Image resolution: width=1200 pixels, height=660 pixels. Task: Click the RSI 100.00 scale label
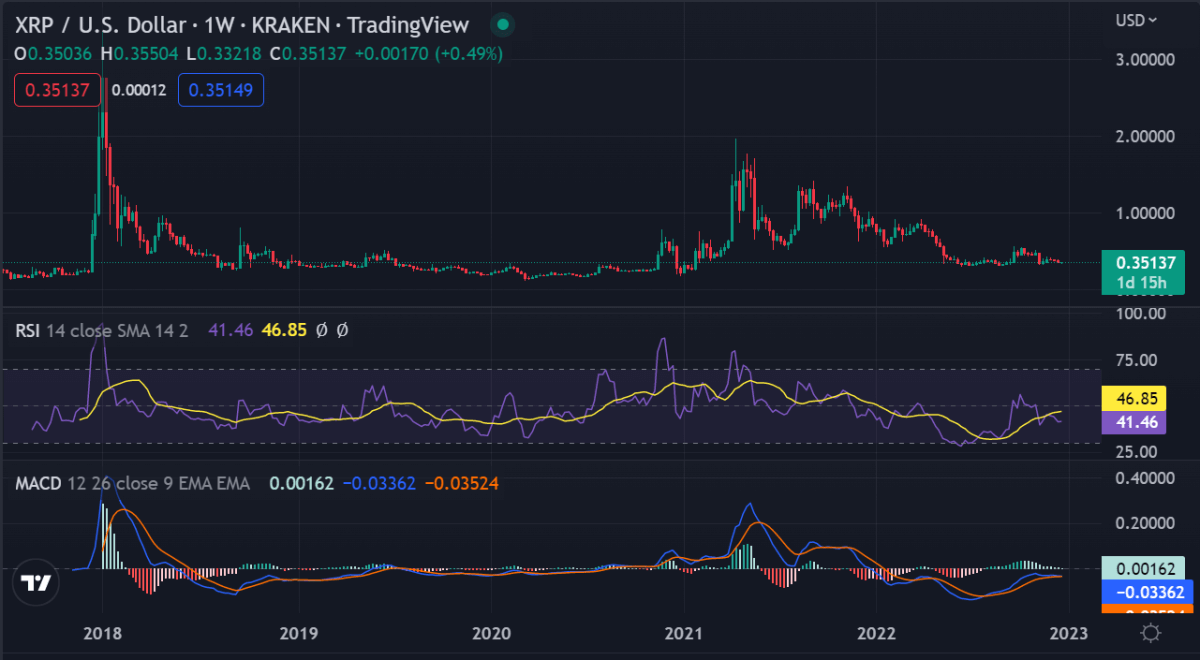click(1143, 315)
